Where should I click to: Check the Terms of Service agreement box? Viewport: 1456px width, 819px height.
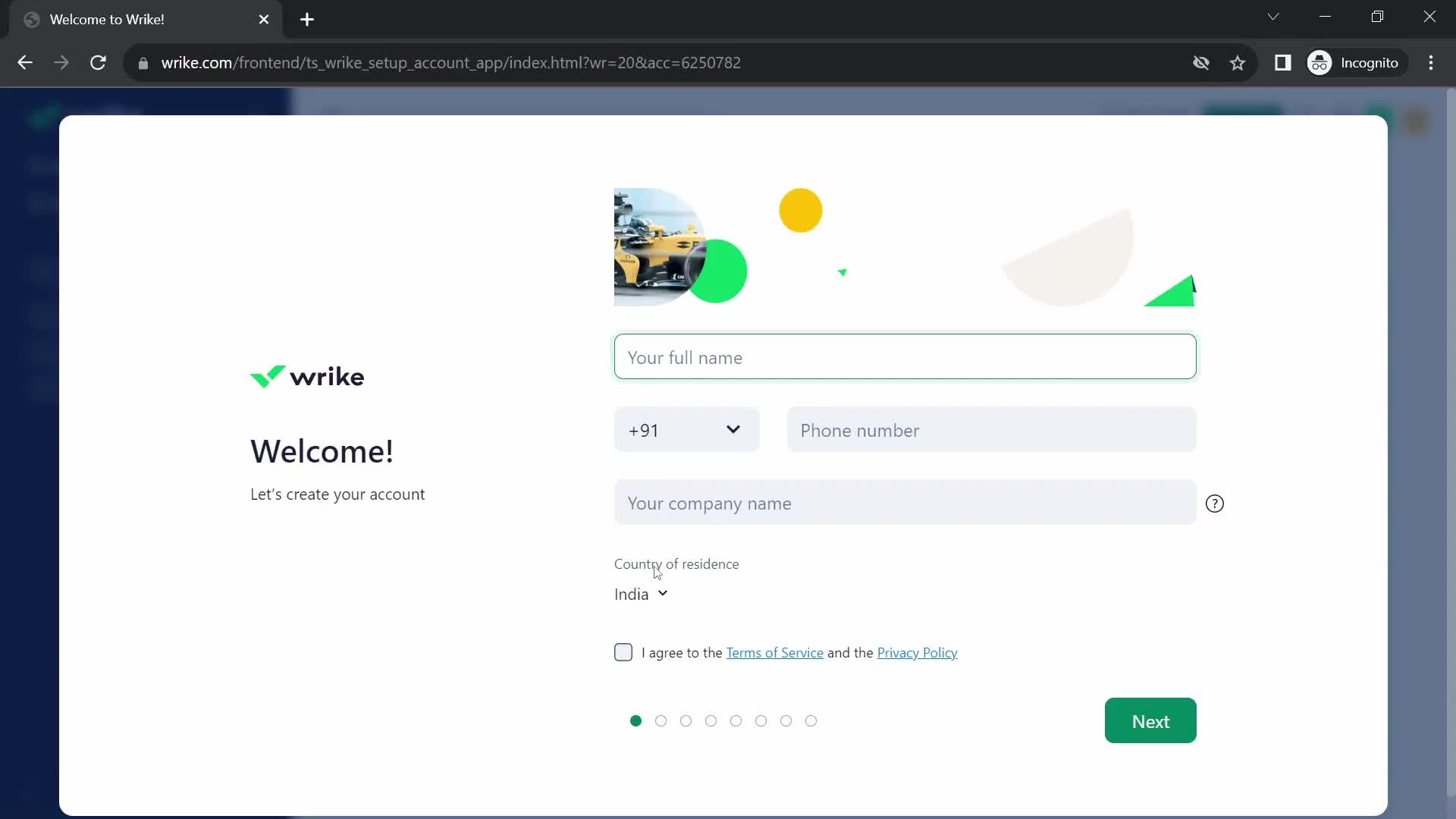pos(623,652)
